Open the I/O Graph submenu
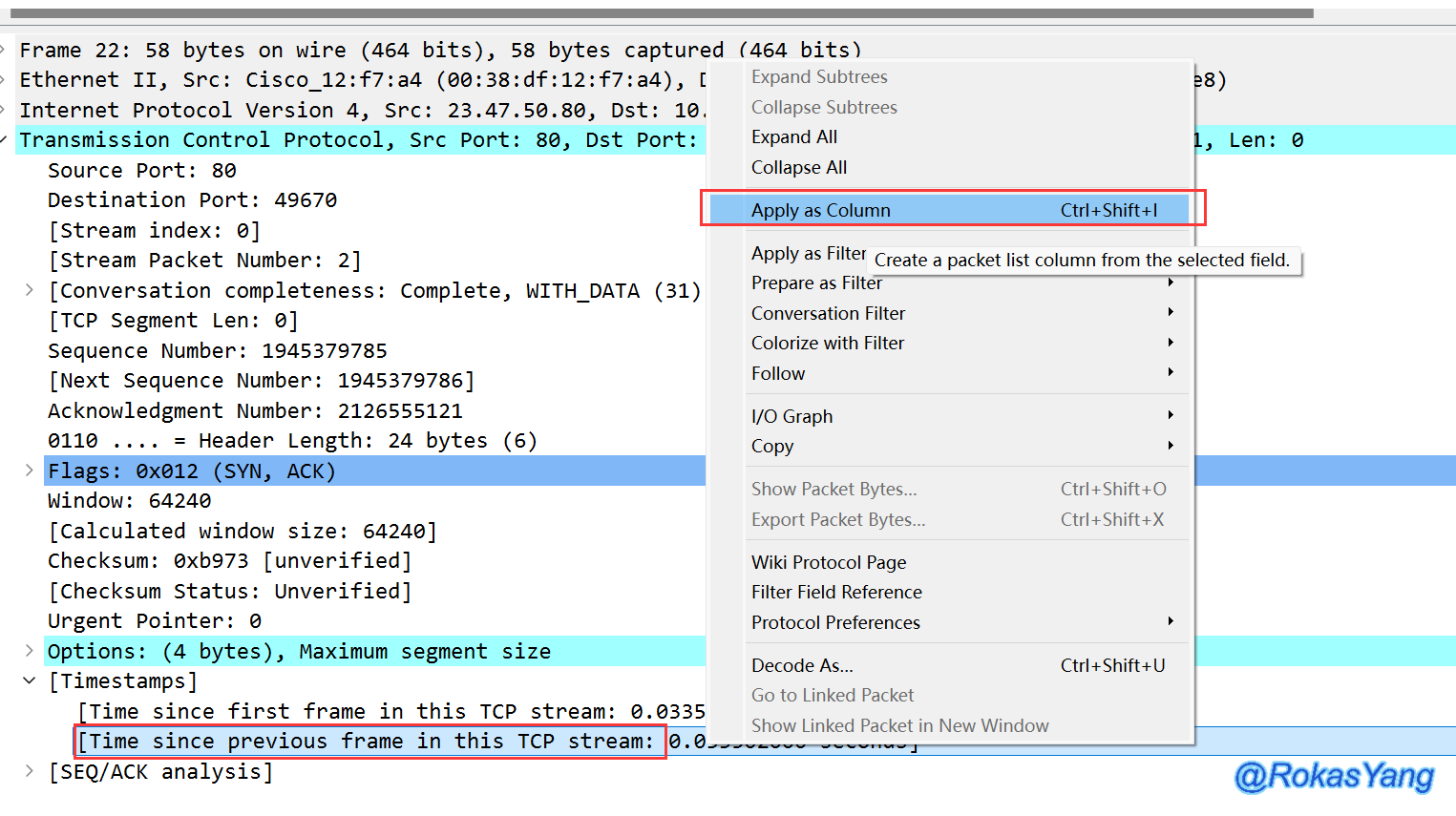1456x816 pixels. click(791, 416)
